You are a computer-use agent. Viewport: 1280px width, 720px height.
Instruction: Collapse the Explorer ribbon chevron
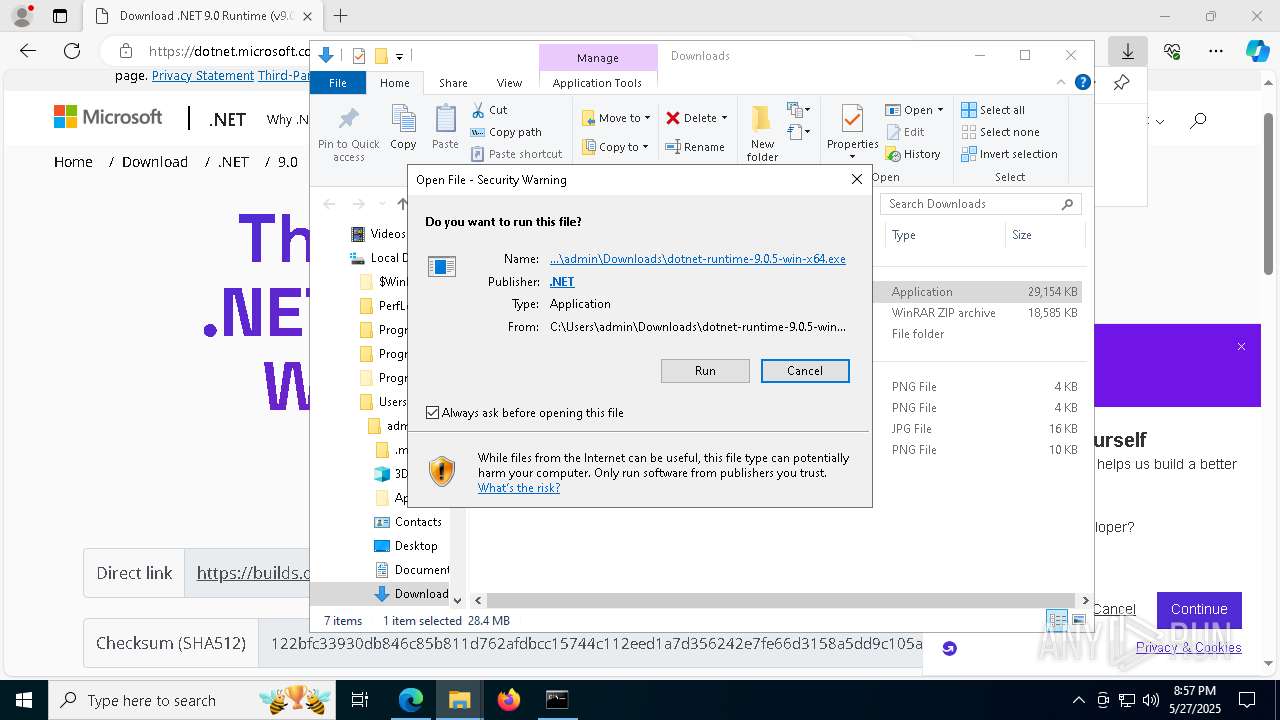pyautogui.click(x=1061, y=82)
